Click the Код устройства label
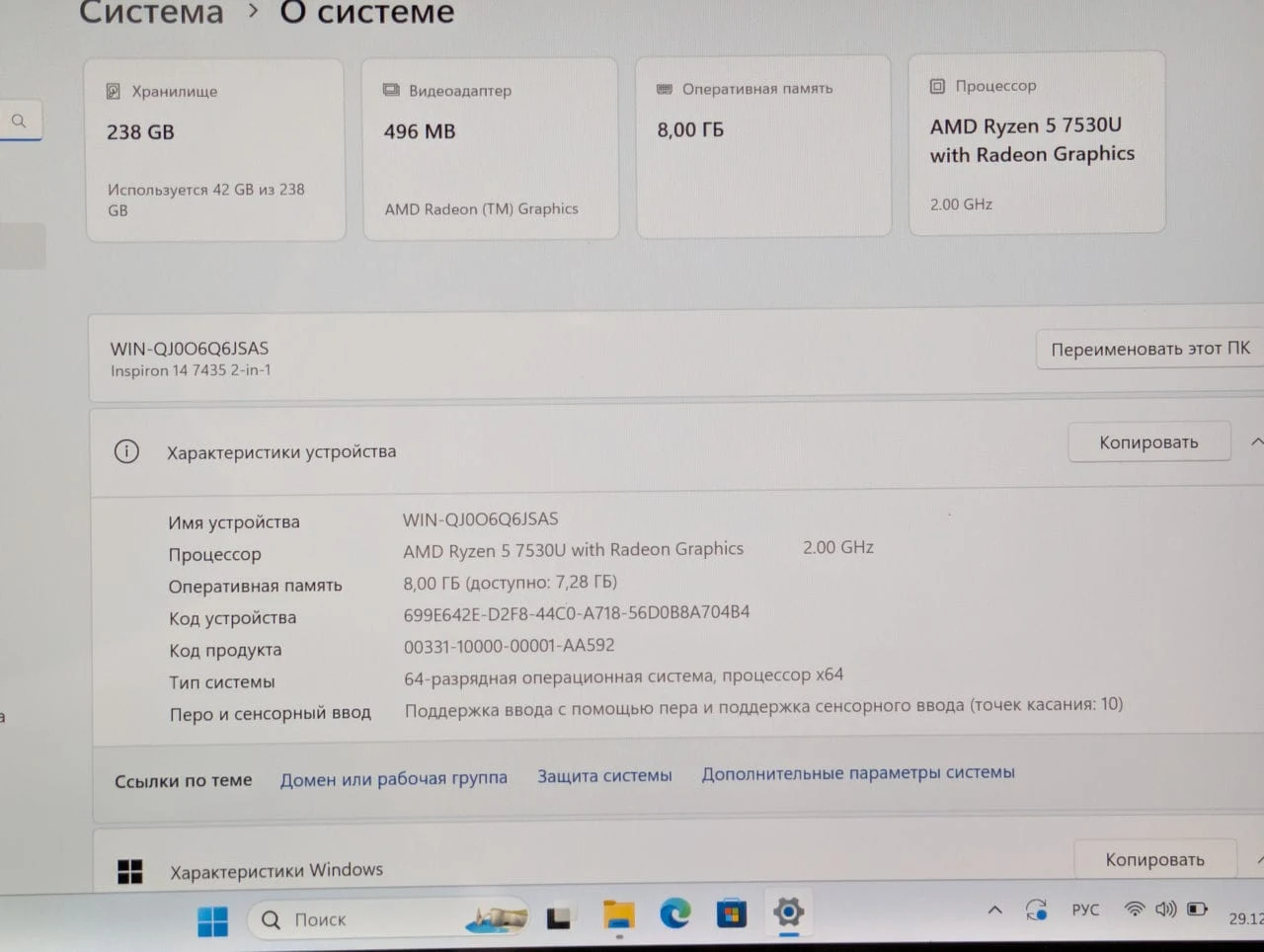 (x=232, y=618)
